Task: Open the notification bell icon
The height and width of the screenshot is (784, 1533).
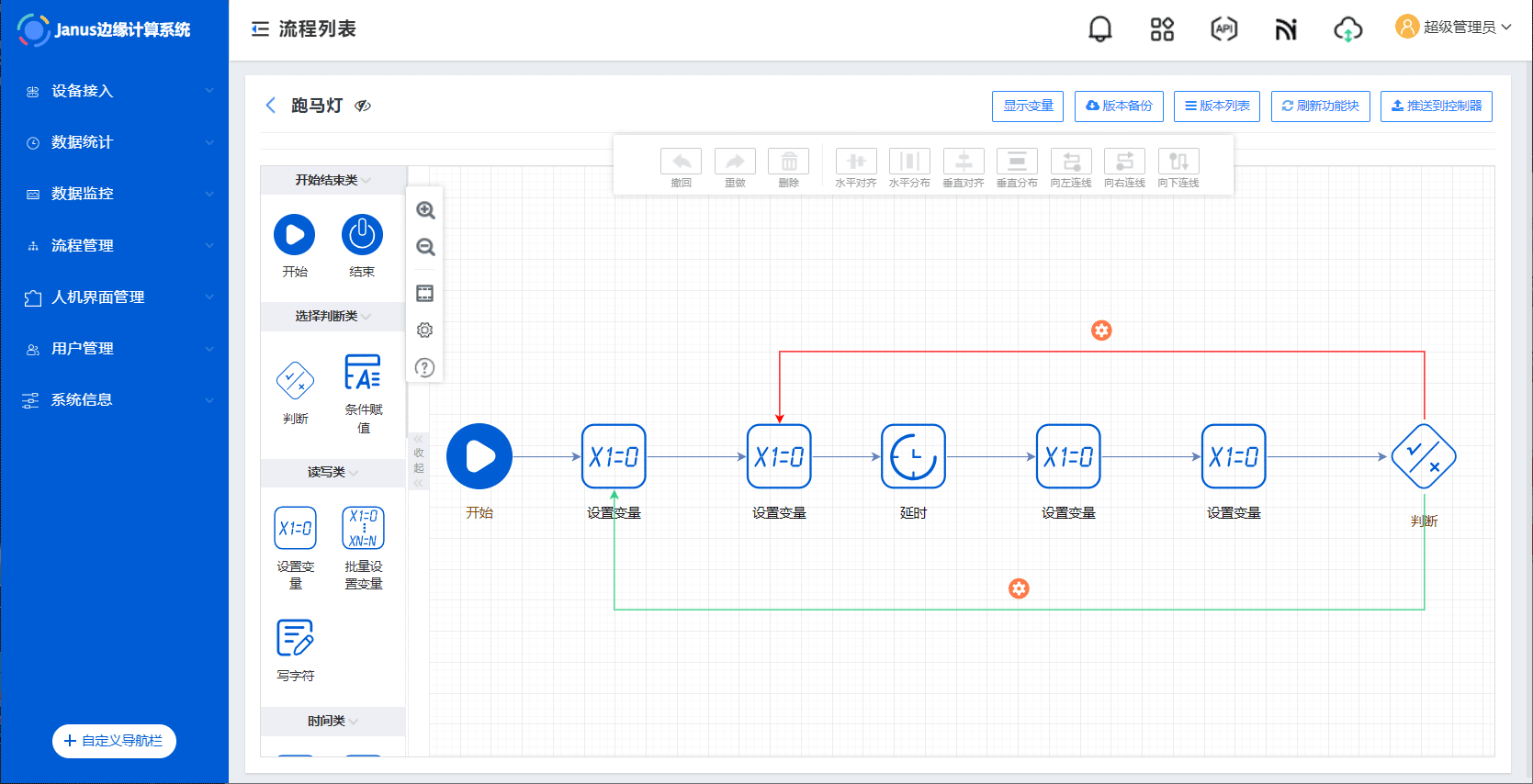Action: click(1099, 29)
